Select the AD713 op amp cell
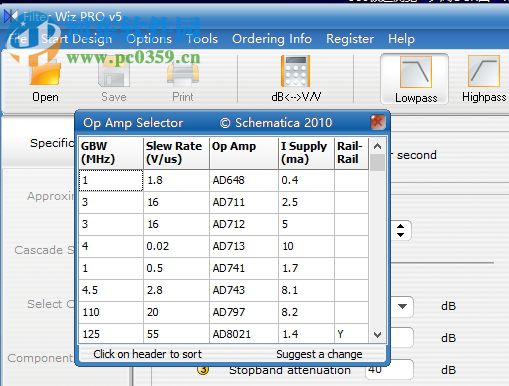 click(x=244, y=246)
